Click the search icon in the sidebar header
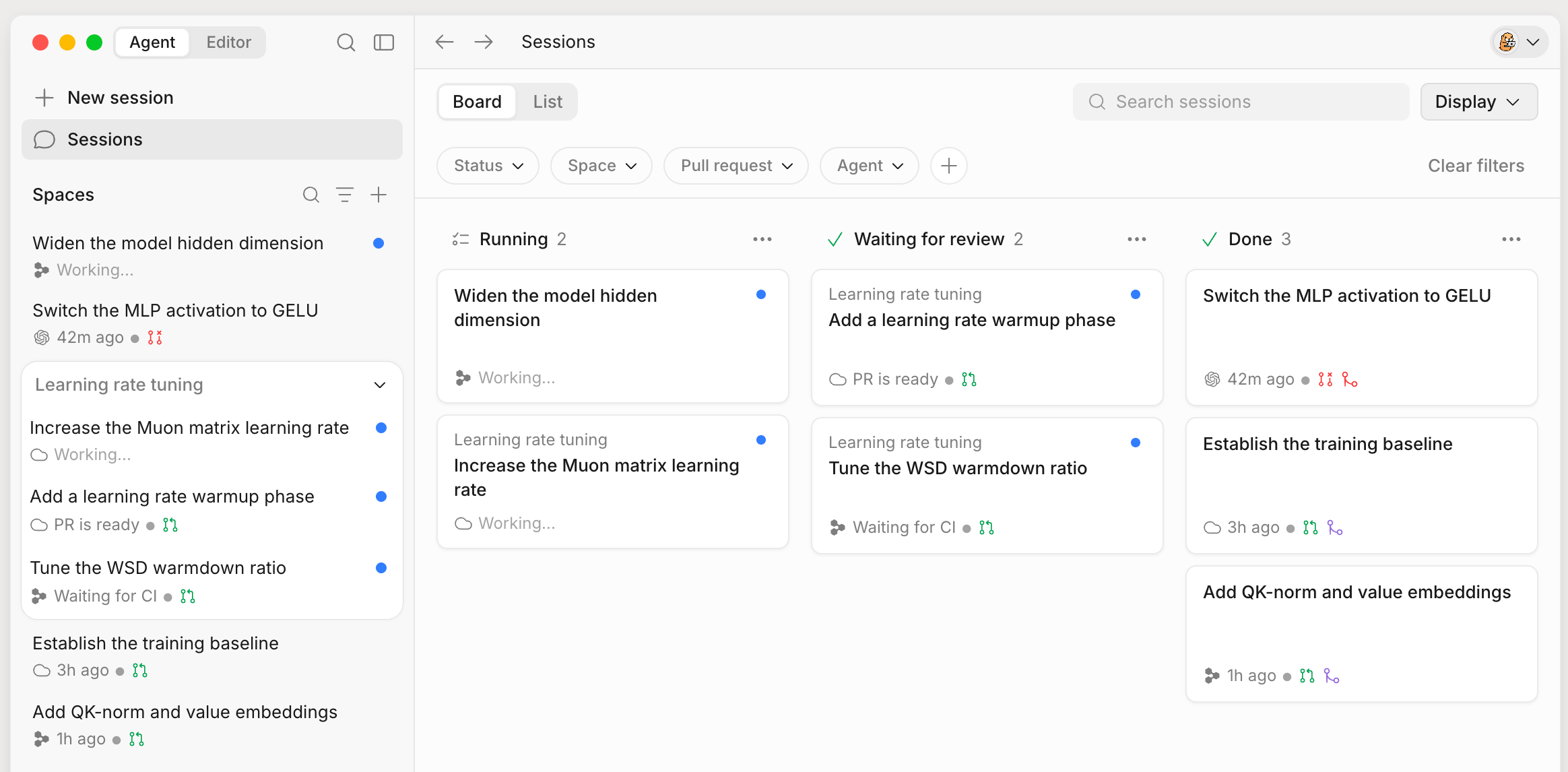The width and height of the screenshot is (1568, 772). click(346, 42)
